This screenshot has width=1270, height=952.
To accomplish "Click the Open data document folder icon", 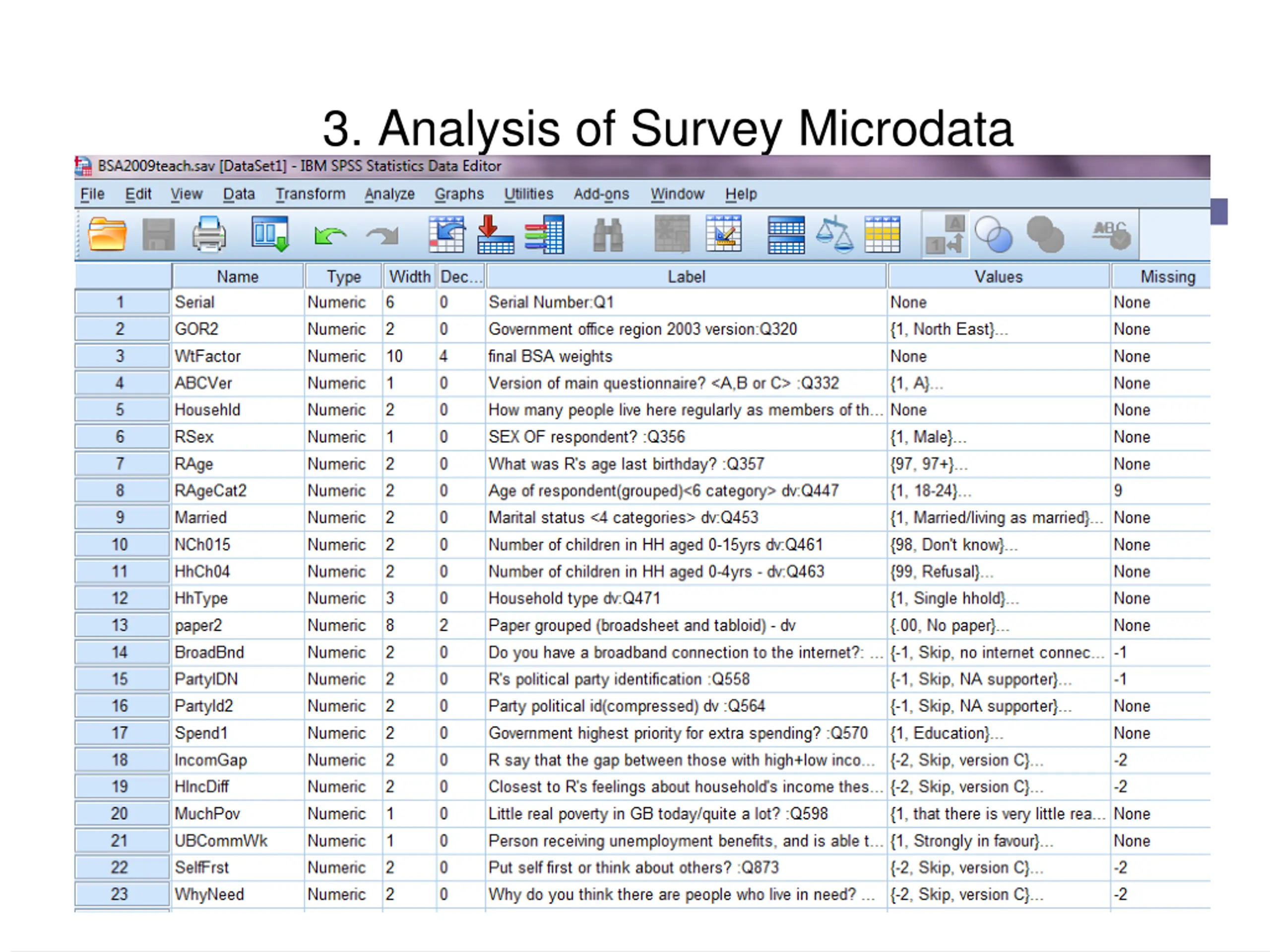I will [107, 234].
